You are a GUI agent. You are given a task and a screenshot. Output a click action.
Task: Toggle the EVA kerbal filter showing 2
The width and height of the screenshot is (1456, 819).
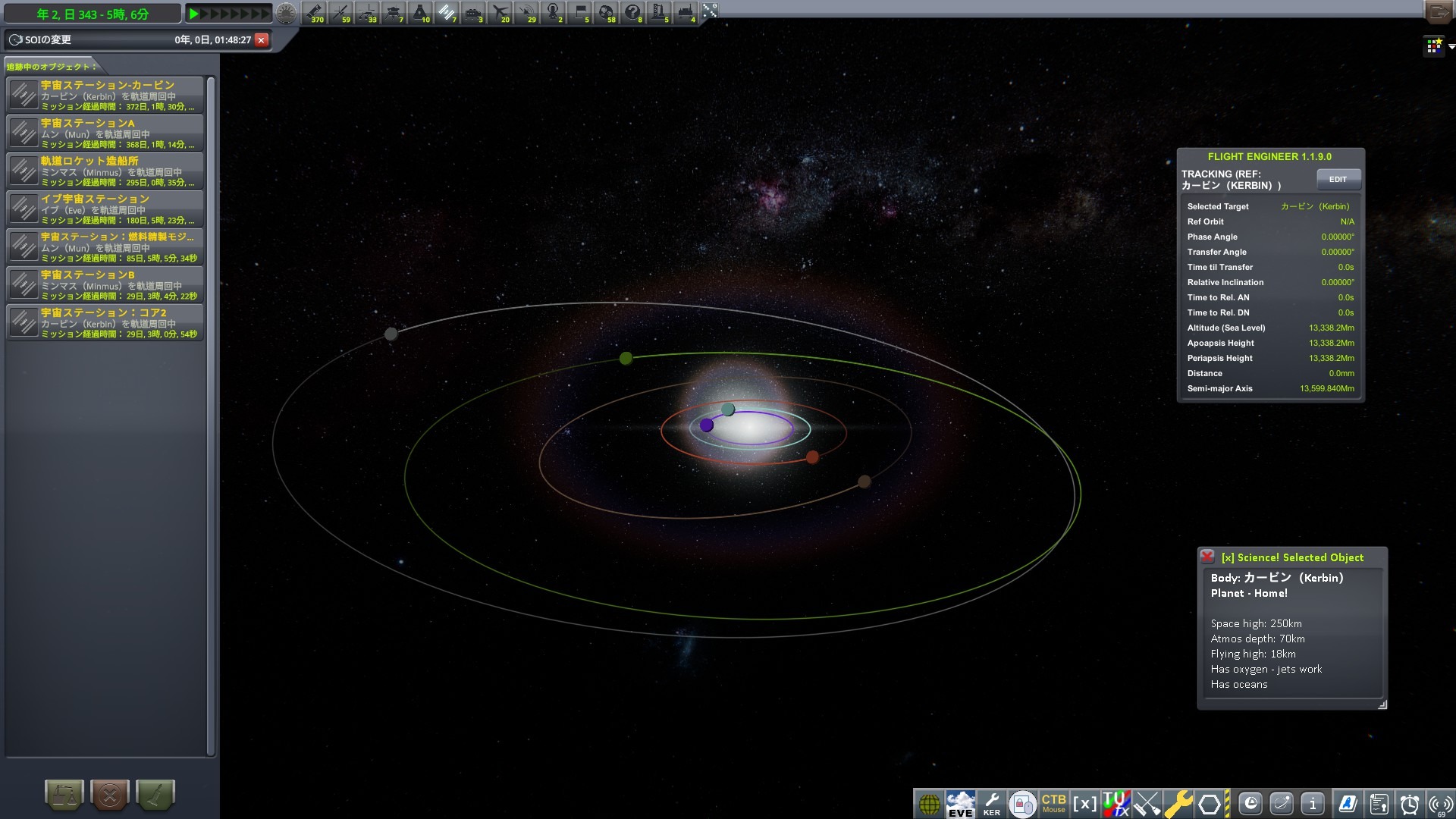pyautogui.click(x=553, y=12)
